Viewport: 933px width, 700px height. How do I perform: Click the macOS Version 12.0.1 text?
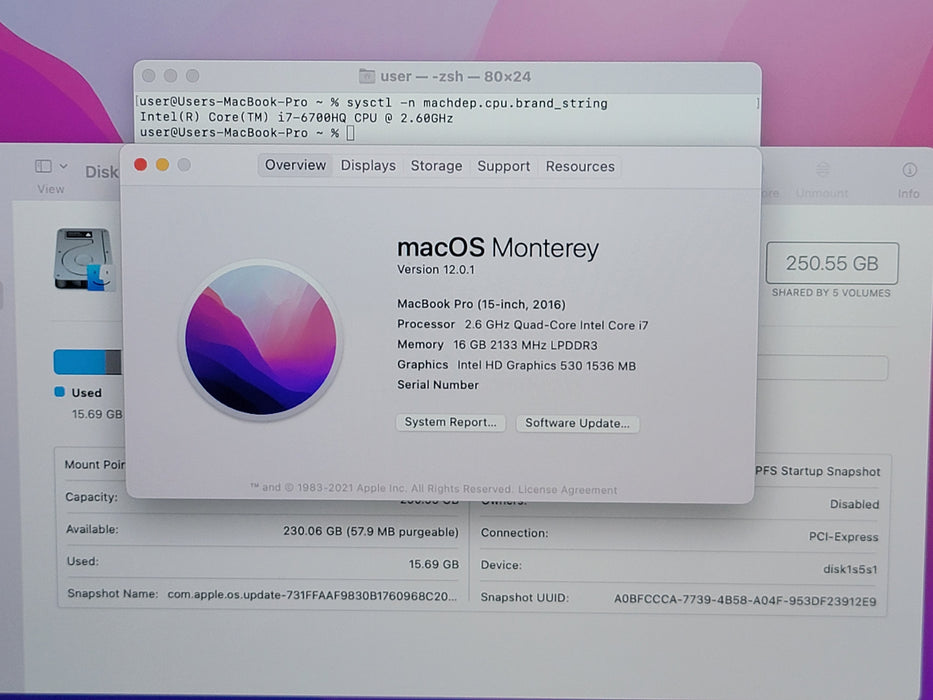(436, 270)
